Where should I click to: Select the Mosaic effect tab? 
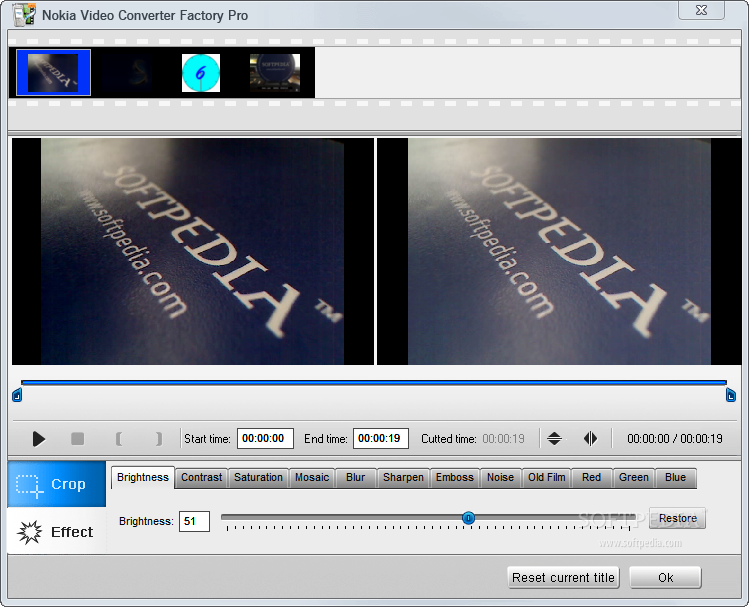click(312, 478)
